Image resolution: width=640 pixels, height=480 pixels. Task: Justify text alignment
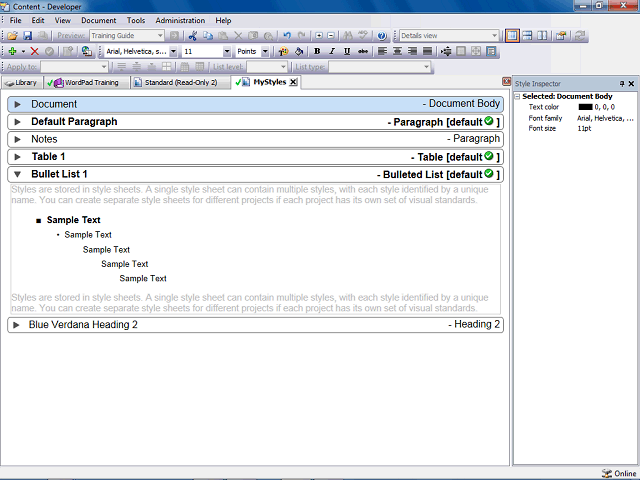click(427, 51)
